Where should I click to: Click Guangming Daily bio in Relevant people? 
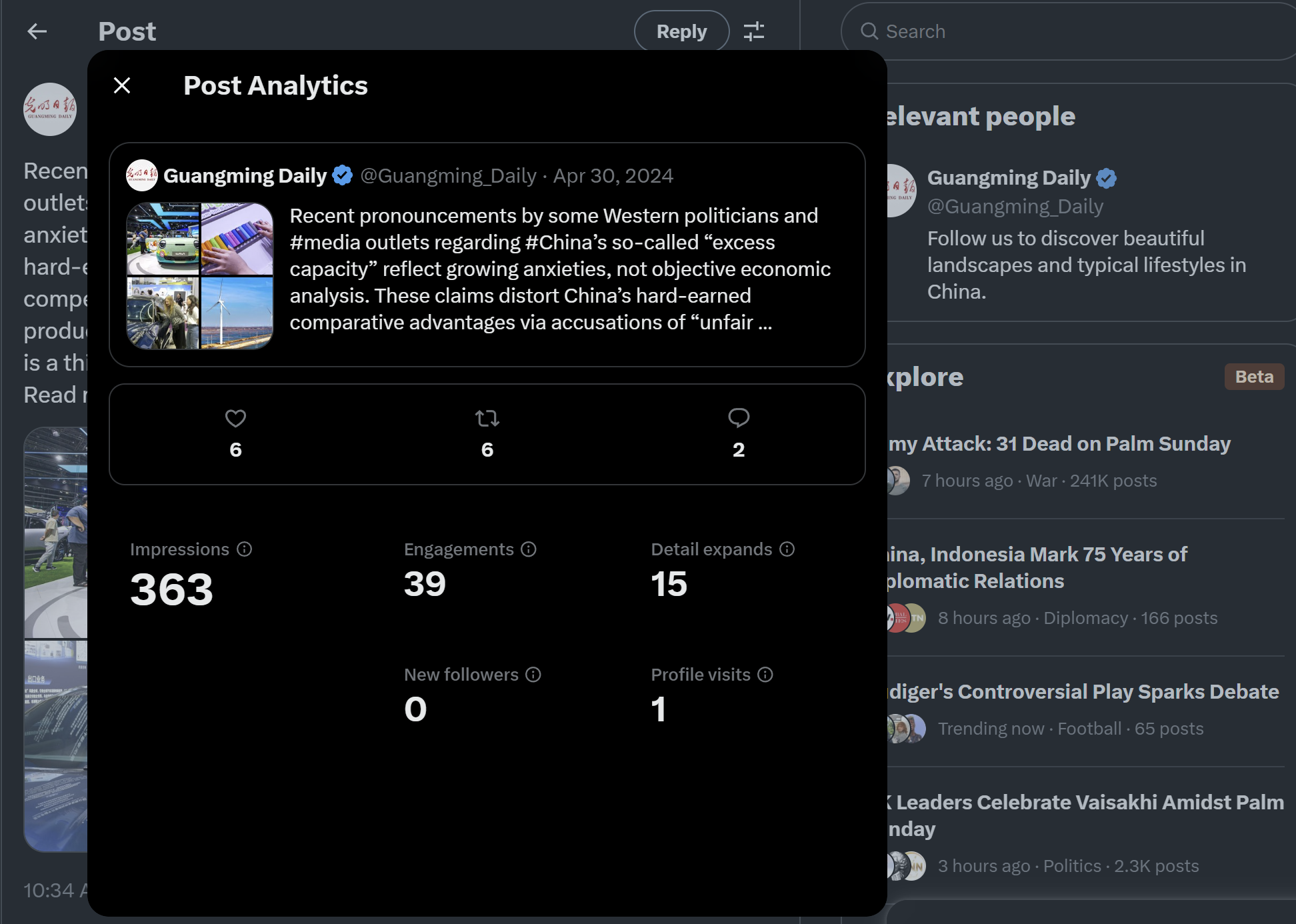click(1087, 265)
